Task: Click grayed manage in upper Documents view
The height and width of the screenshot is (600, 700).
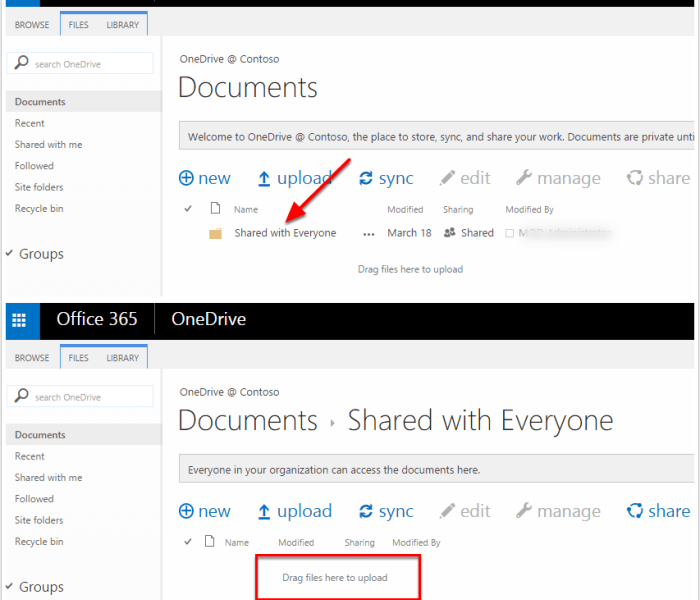Action: click(558, 178)
